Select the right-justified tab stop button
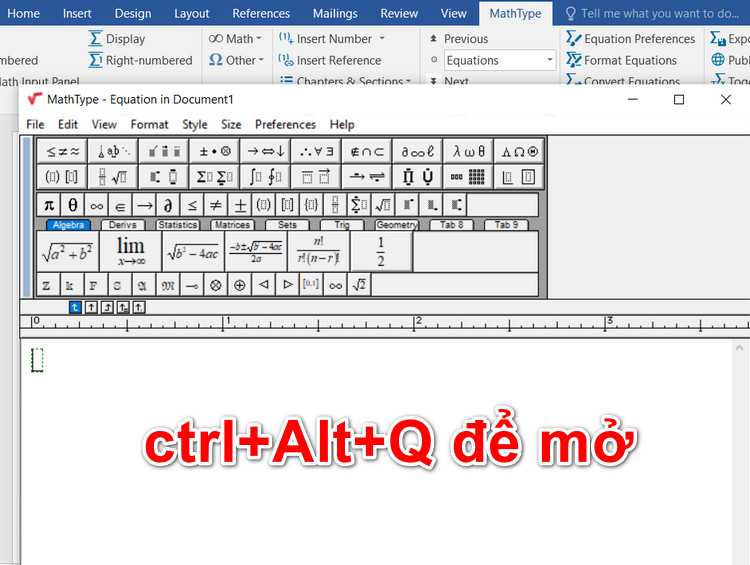The width and height of the screenshot is (750, 565). tap(107, 307)
